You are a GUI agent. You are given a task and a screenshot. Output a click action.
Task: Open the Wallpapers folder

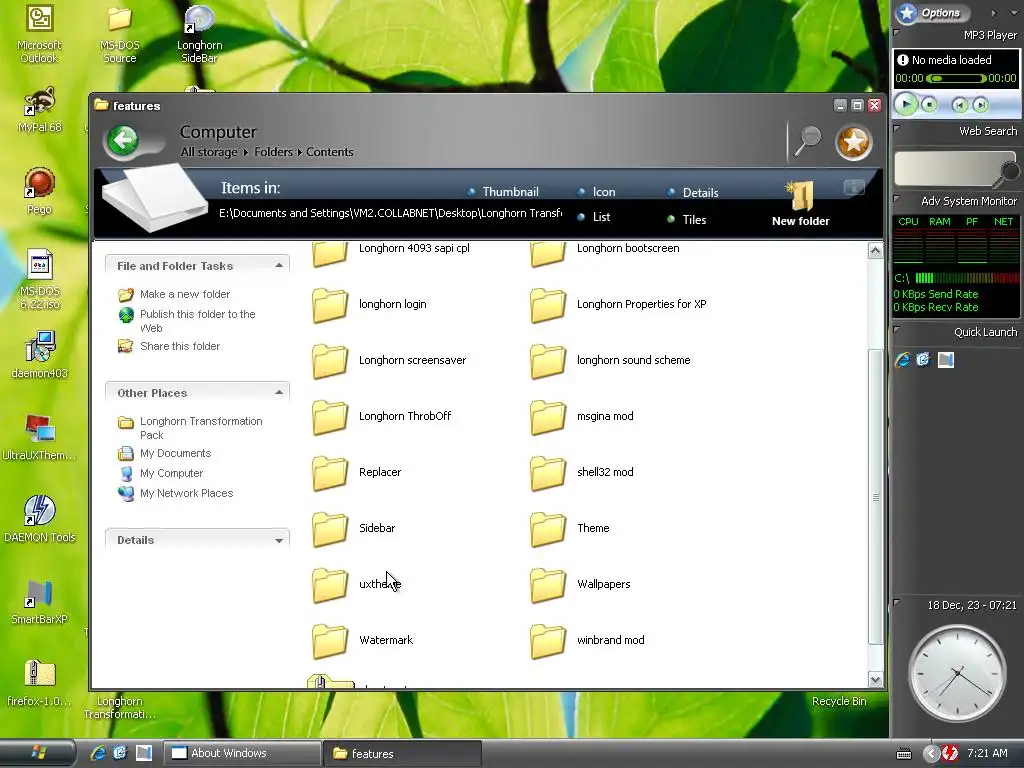[x=580, y=584]
